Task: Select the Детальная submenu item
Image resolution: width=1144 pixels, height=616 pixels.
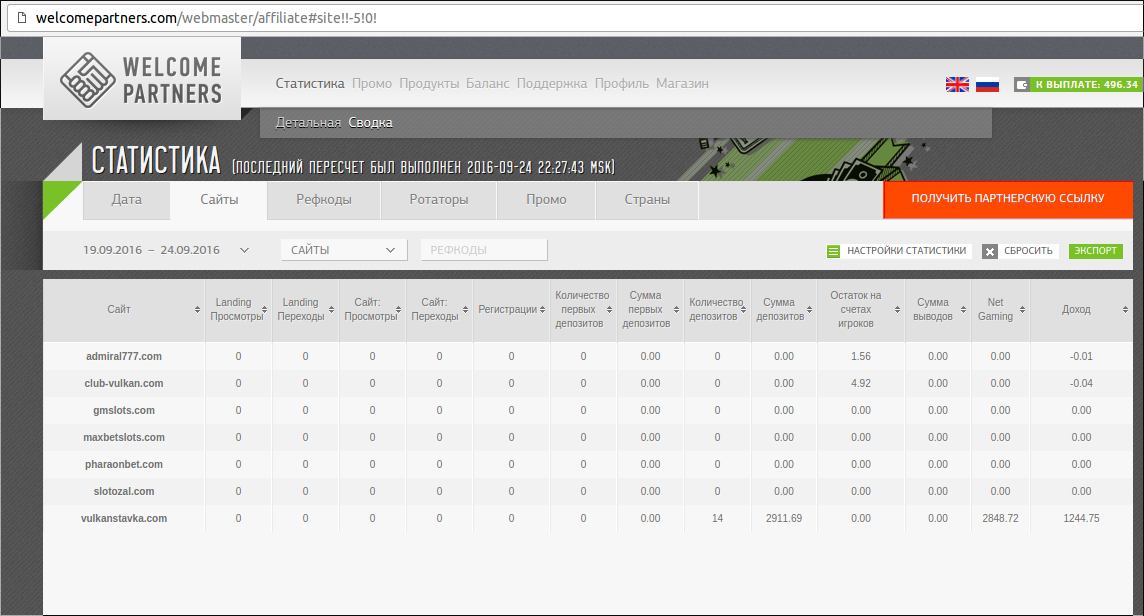Action: [308, 123]
